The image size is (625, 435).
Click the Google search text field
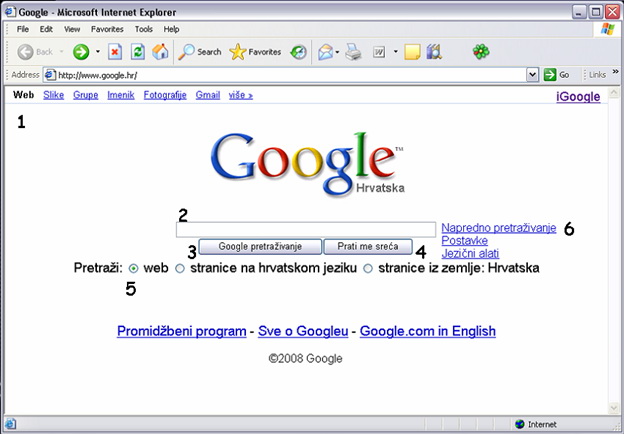tap(306, 229)
